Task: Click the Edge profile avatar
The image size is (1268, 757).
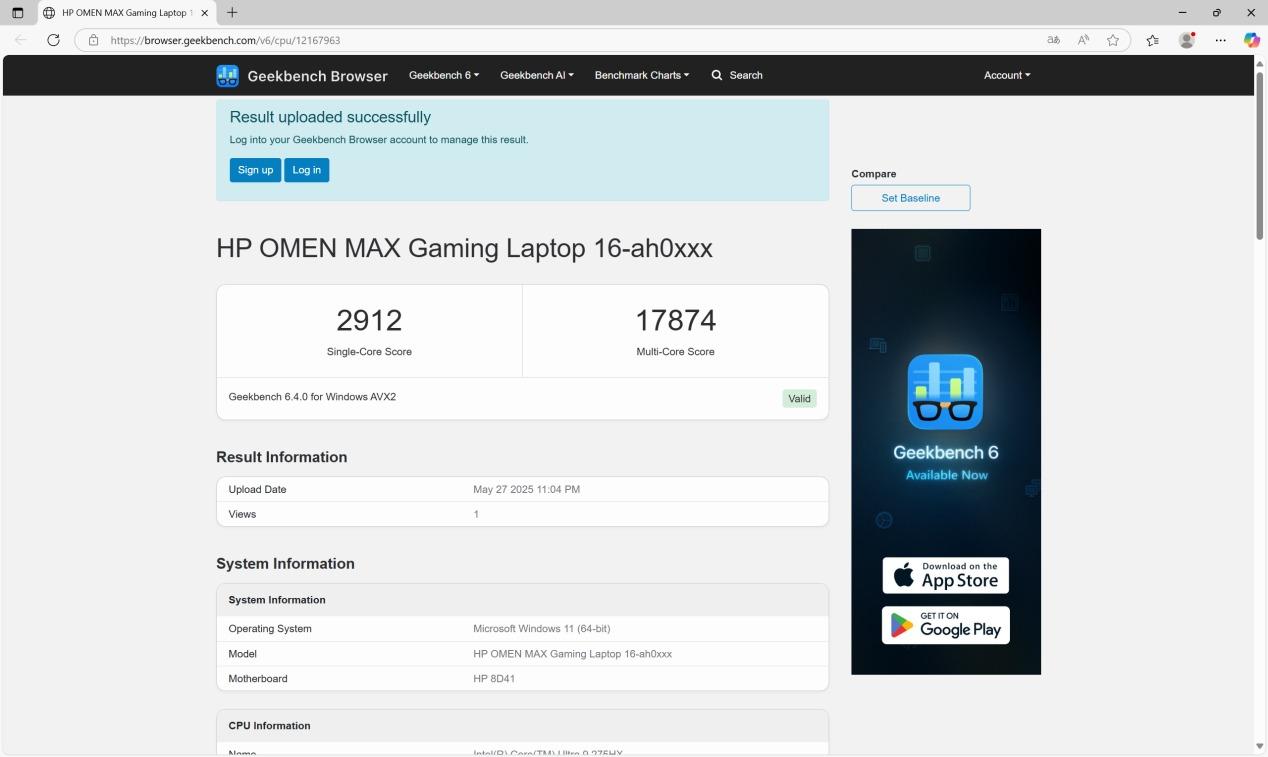Action: pyautogui.click(x=1186, y=40)
